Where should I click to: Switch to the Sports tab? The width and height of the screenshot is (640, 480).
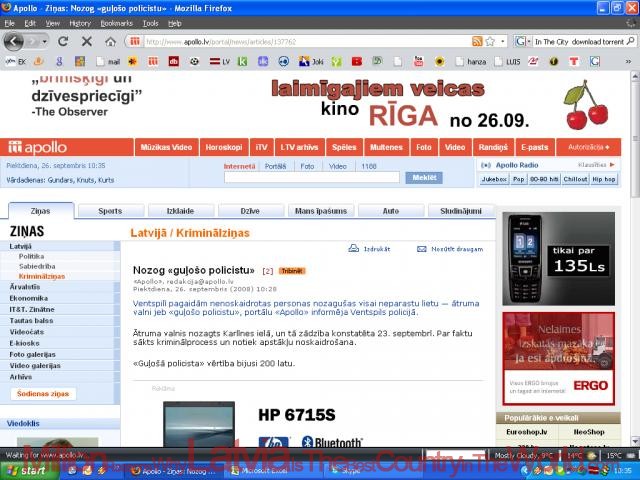(110, 211)
